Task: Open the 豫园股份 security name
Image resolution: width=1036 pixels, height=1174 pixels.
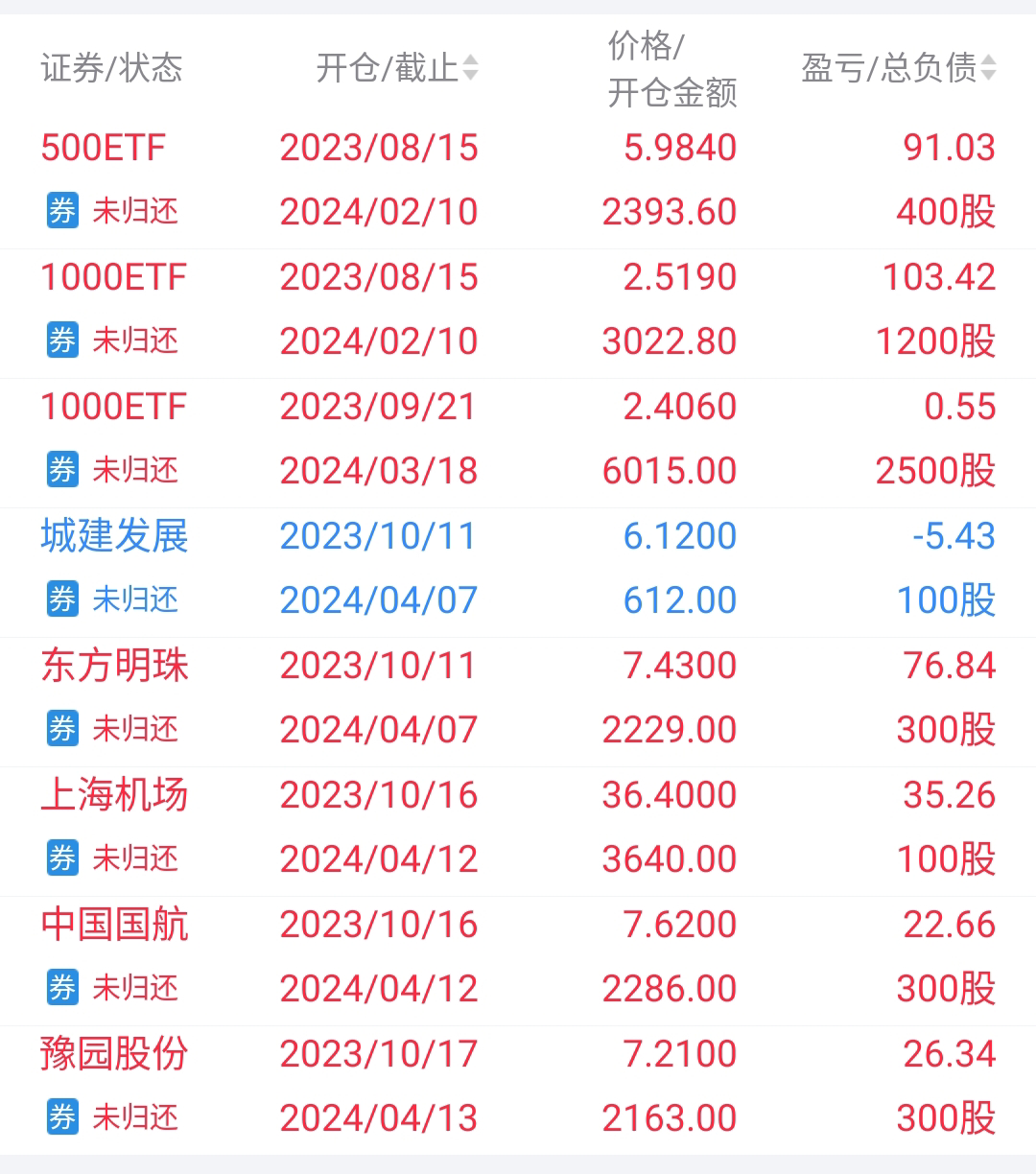Action: tap(114, 1054)
